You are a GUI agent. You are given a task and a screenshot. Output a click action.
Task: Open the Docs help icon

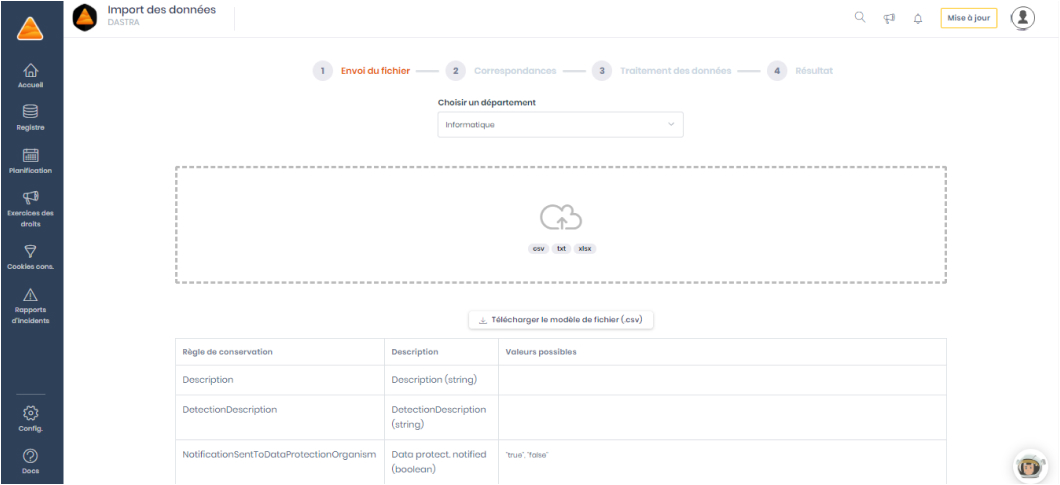coord(31,456)
